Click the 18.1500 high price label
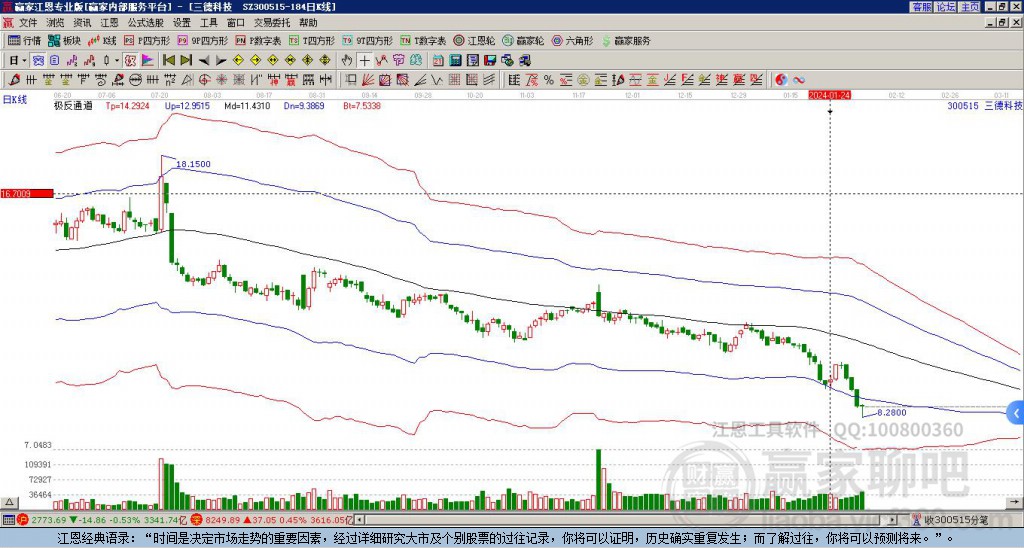The height and width of the screenshot is (548, 1024). tap(193, 164)
